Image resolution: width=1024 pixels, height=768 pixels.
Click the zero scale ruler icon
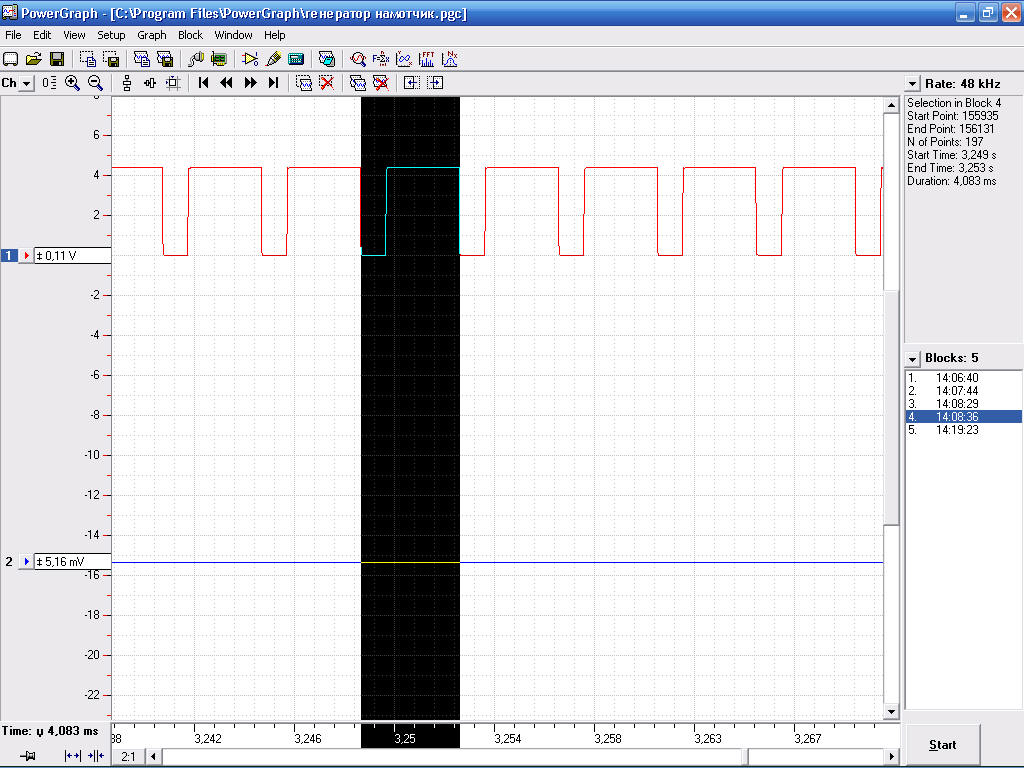click(49, 83)
